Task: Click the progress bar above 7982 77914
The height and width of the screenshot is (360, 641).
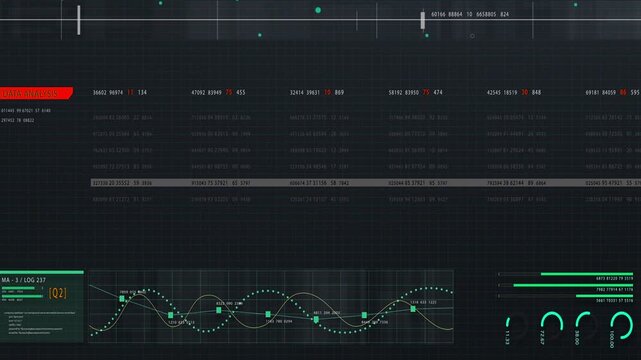Action: (566, 285)
